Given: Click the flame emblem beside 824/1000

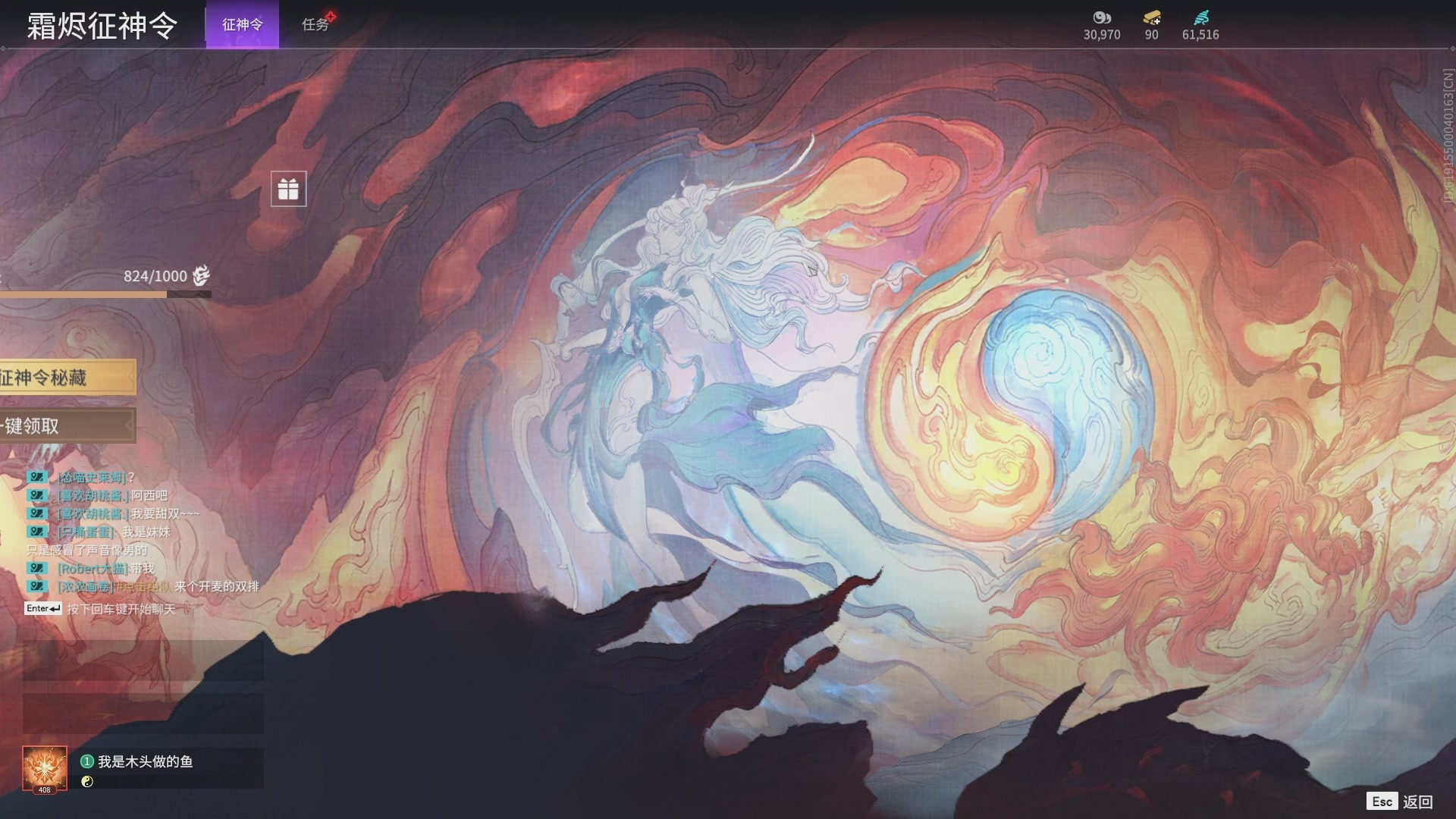Looking at the screenshot, I should (201, 275).
